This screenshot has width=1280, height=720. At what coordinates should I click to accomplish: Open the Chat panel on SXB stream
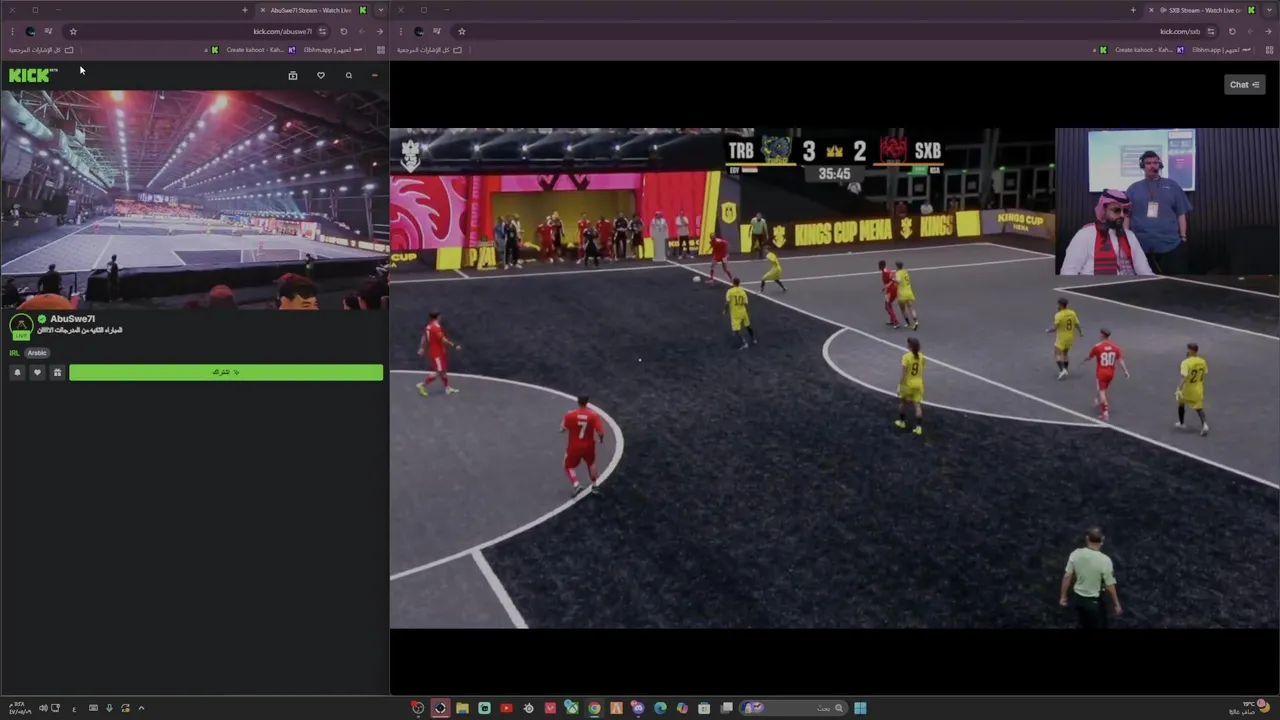1244,85
